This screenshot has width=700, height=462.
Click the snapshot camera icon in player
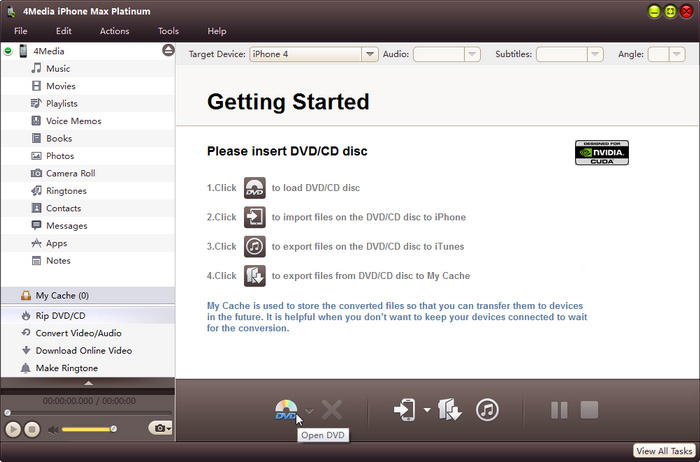(157, 428)
